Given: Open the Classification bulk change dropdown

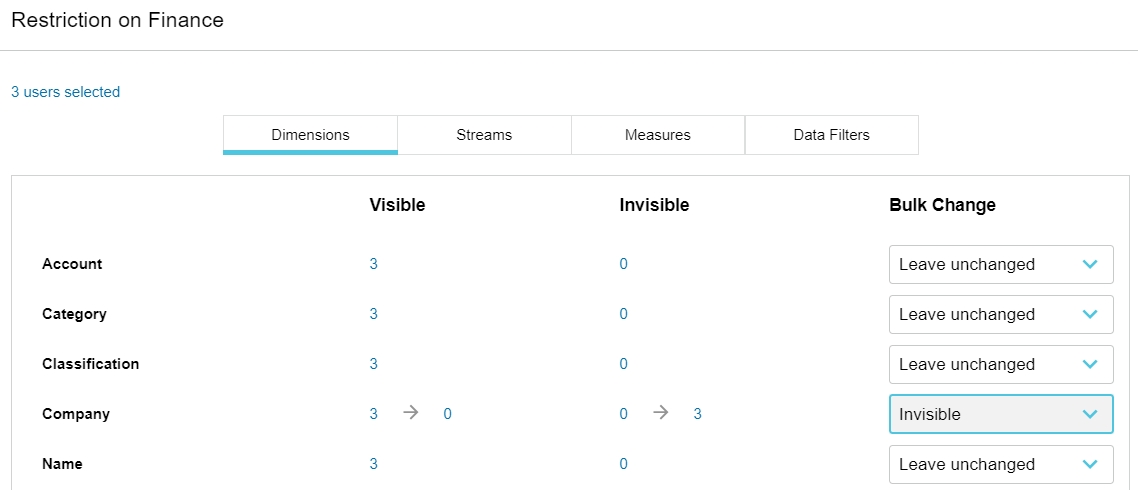Looking at the screenshot, I should click(1000, 365).
